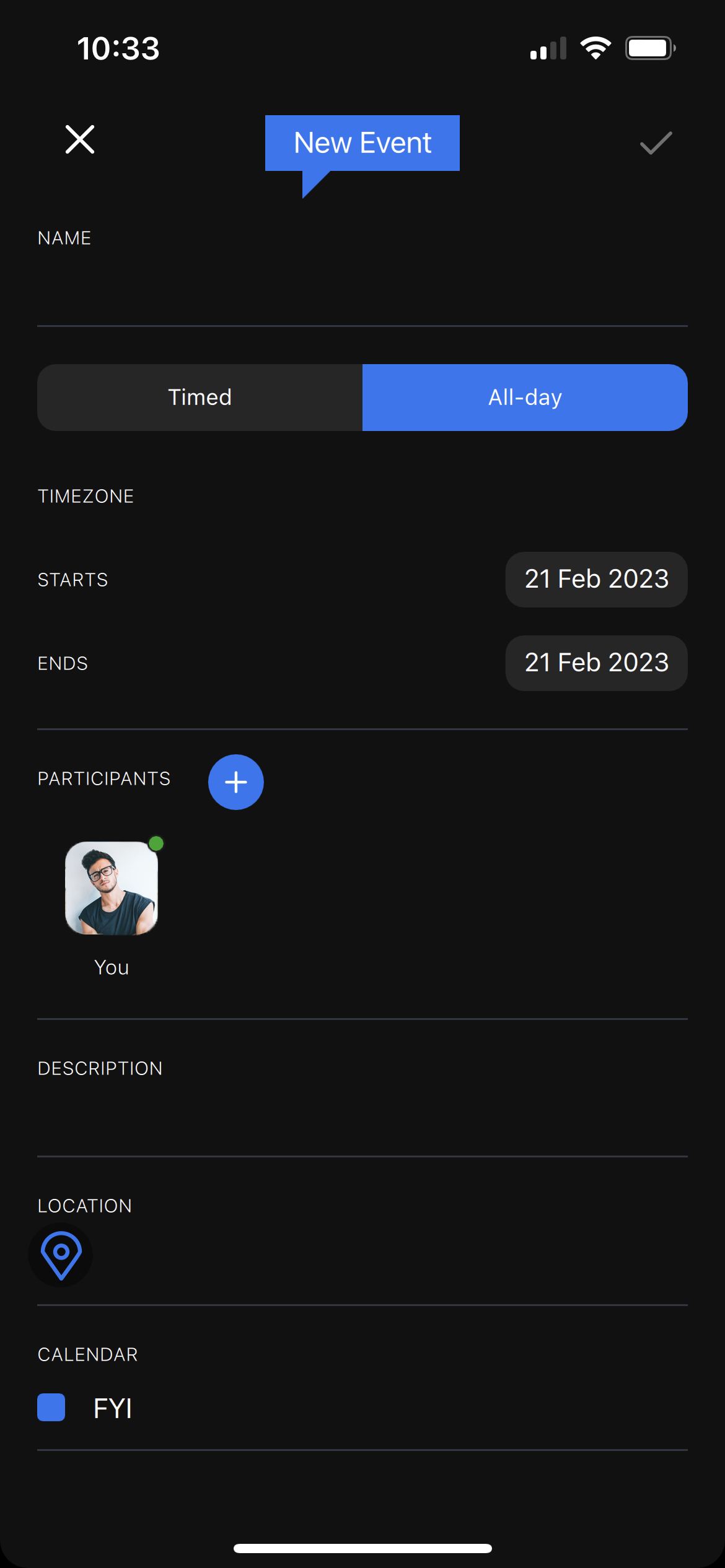725x1568 pixels.
Task: Open your participant profile photo
Action: click(112, 888)
